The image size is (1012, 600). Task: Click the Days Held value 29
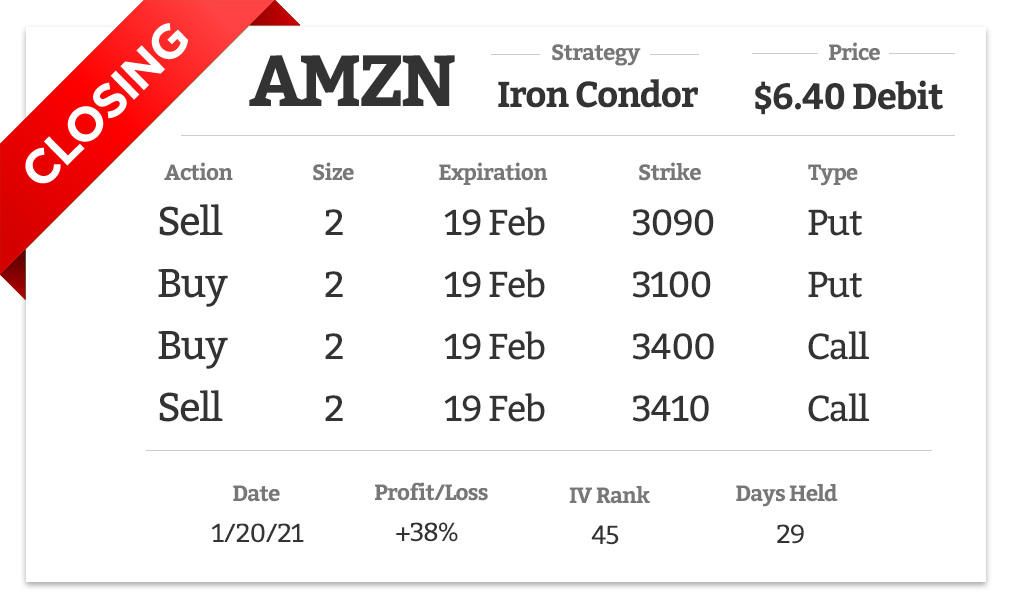tap(790, 534)
